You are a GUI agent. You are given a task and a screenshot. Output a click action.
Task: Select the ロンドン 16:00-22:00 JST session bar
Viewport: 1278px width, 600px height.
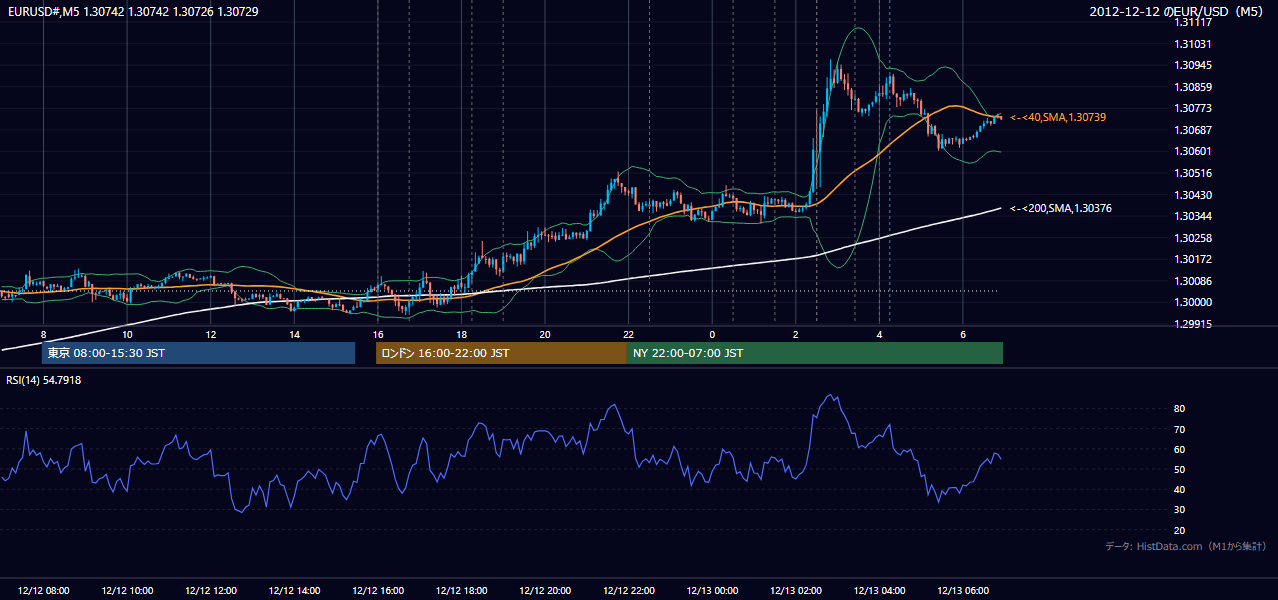[501, 353]
